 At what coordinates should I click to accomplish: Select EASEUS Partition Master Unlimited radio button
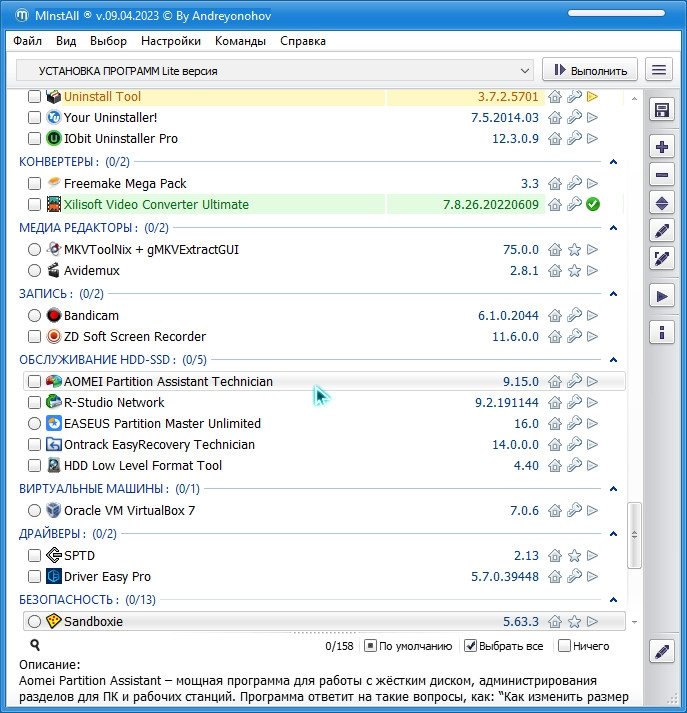(x=34, y=423)
